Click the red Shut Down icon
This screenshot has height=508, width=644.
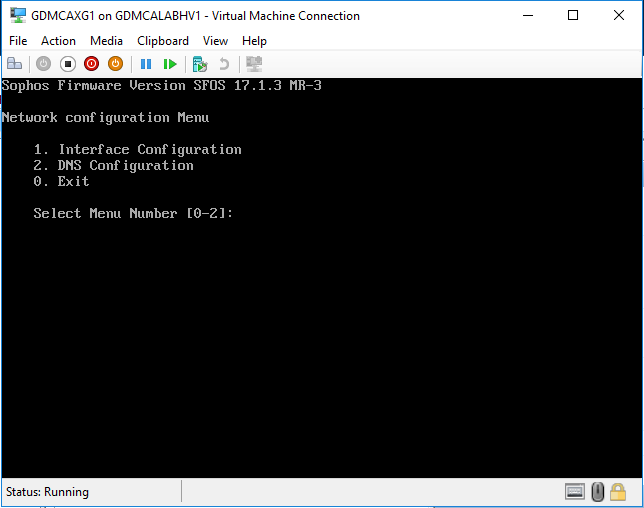pos(91,64)
